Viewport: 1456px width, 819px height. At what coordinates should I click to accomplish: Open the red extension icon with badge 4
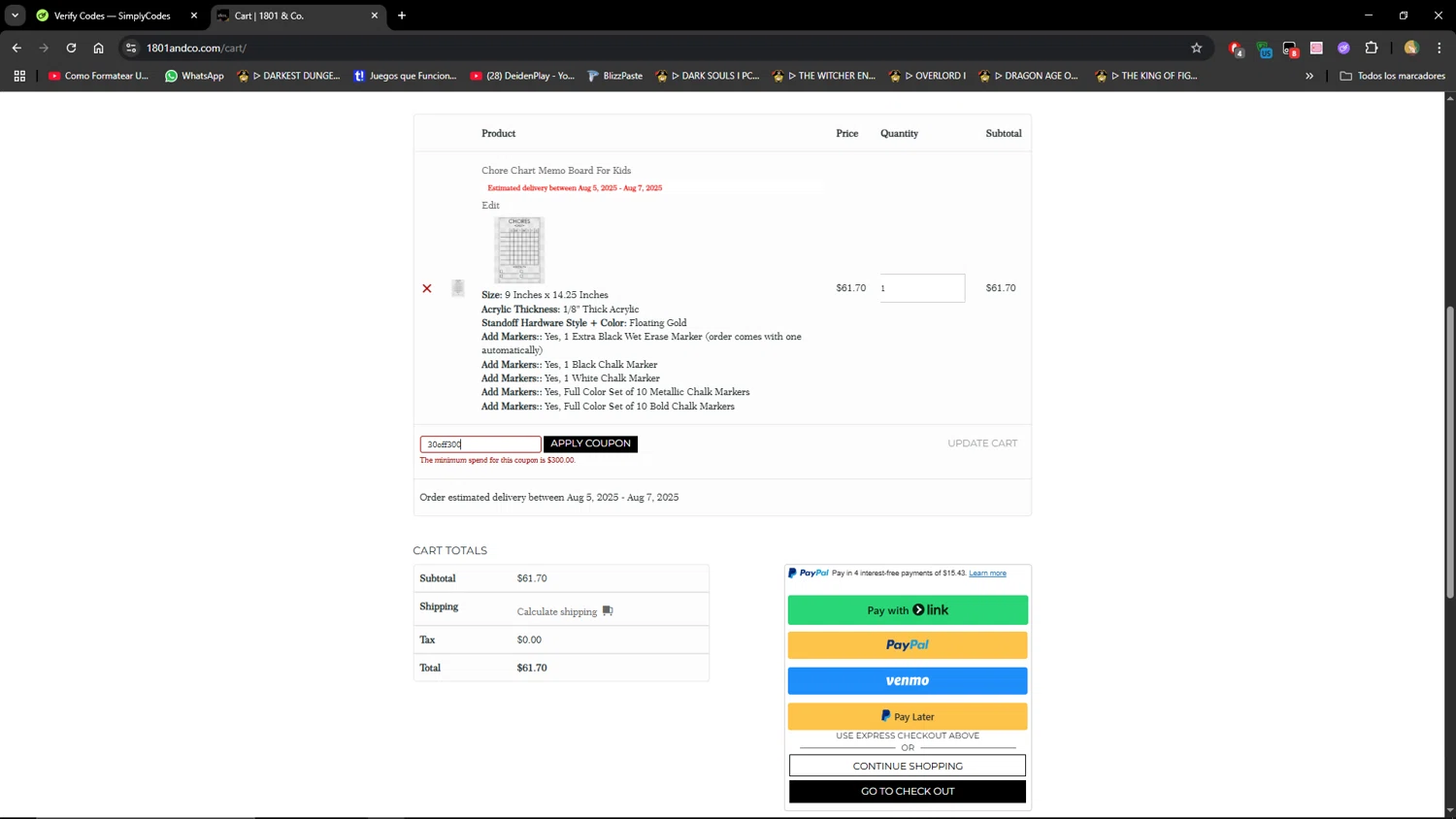point(1236,48)
